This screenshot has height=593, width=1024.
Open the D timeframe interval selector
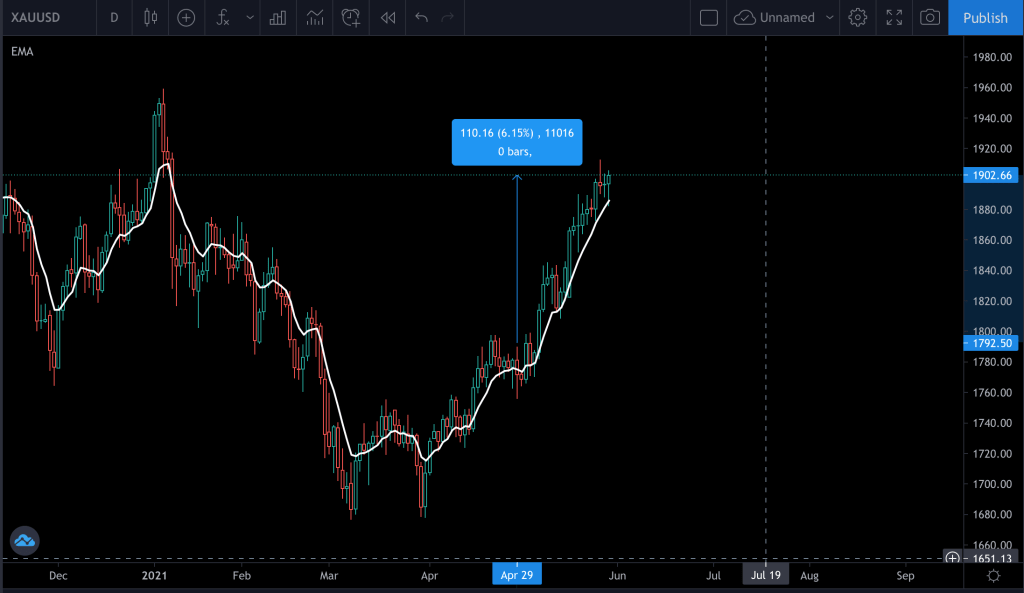[x=113, y=17]
